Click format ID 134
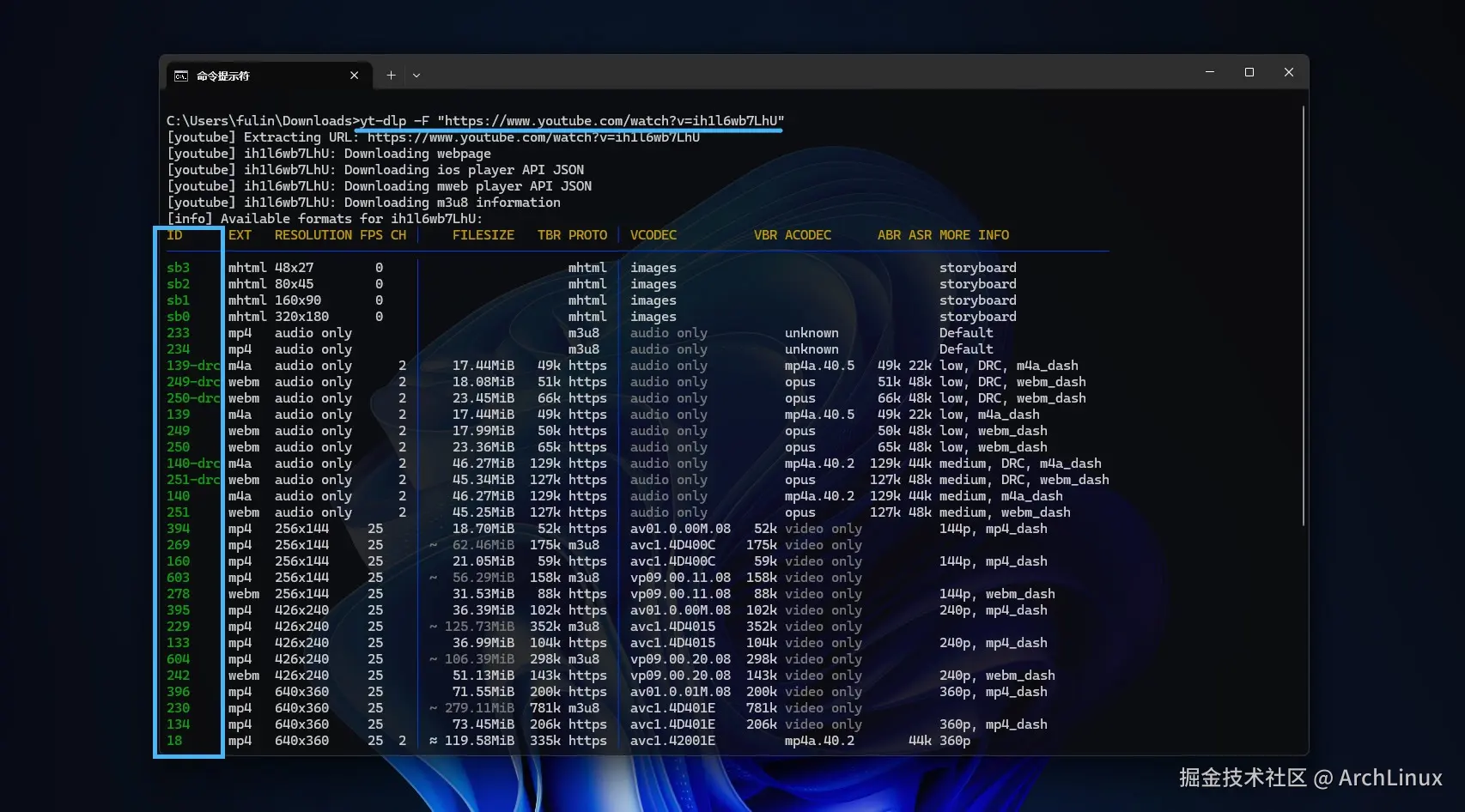Image resolution: width=1465 pixels, height=812 pixels. [178, 724]
